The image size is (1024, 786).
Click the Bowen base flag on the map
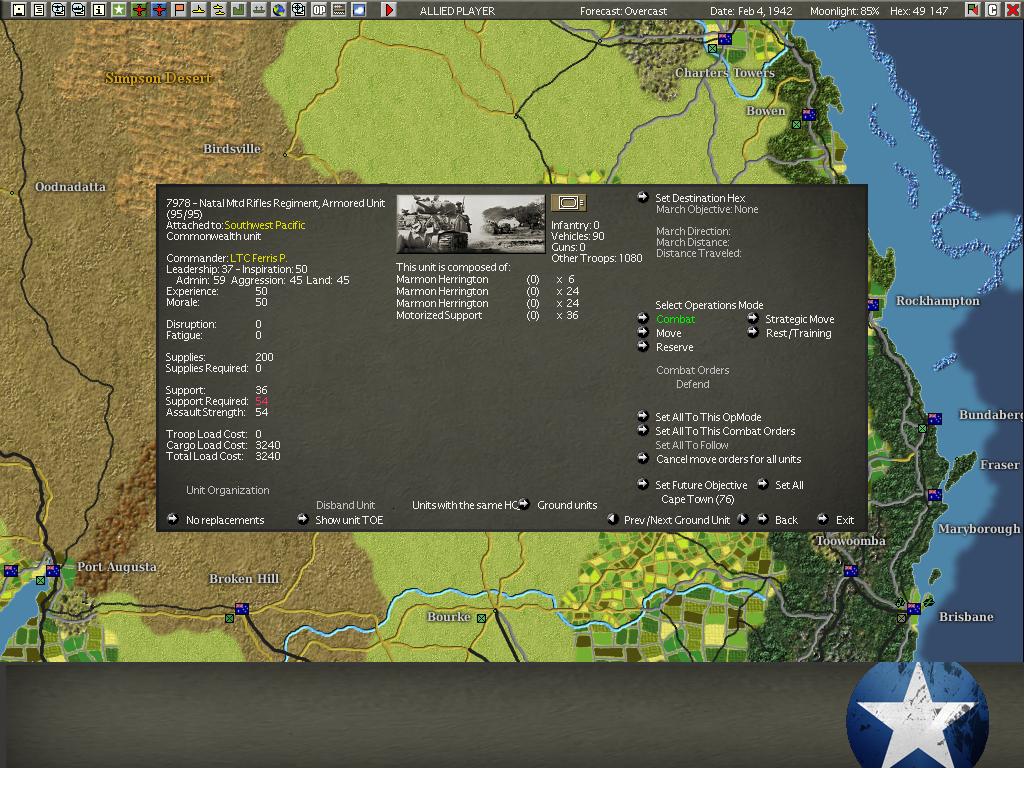pyautogui.click(x=809, y=115)
